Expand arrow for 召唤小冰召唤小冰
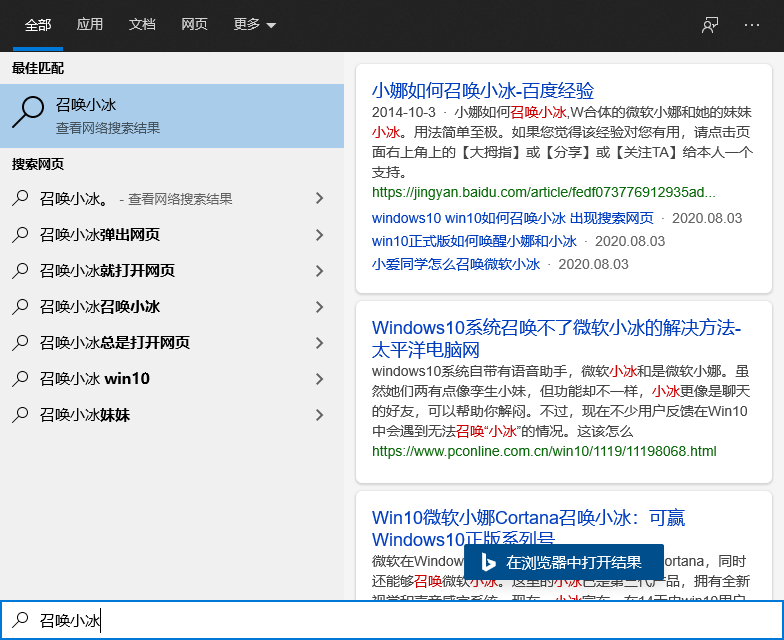 point(320,306)
